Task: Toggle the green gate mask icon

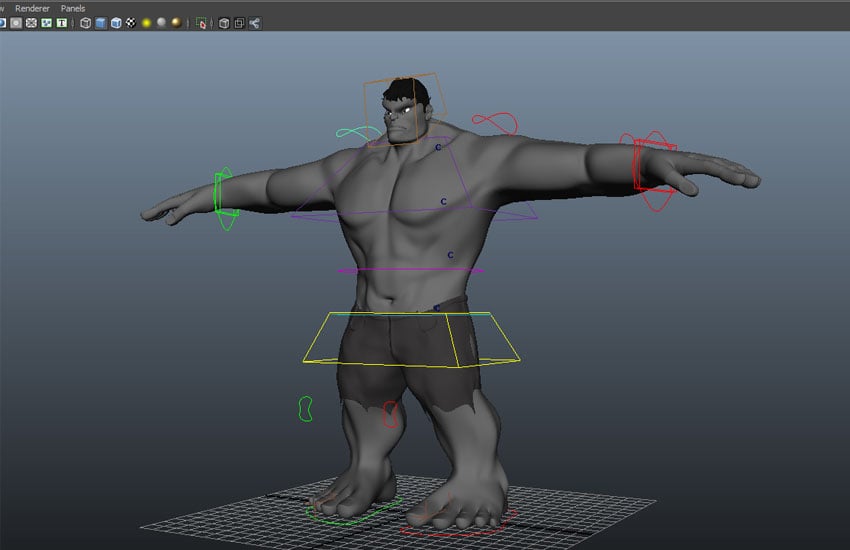Action: [x=47, y=23]
